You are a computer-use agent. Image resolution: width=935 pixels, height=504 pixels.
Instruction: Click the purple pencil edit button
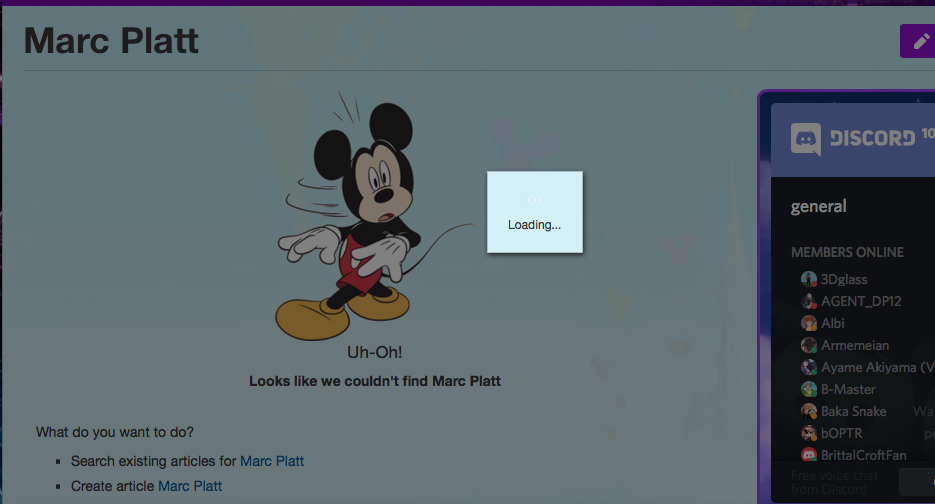click(x=918, y=41)
